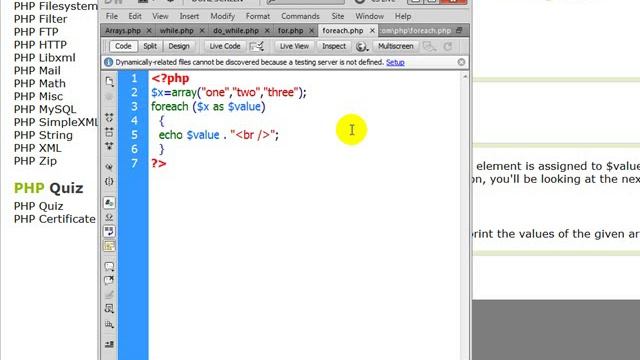
Task: Open the File menu
Action: point(111,16)
